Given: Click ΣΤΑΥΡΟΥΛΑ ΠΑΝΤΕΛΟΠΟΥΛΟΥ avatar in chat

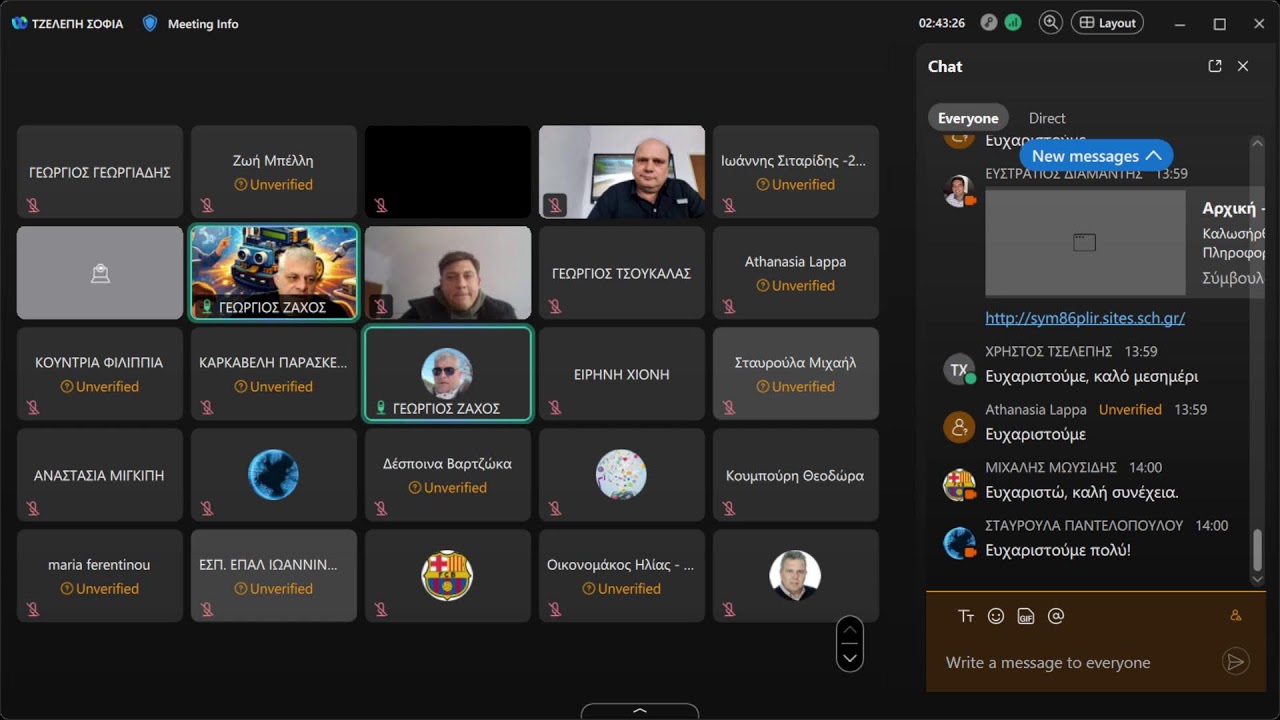Looking at the screenshot, I should (959, 543).
